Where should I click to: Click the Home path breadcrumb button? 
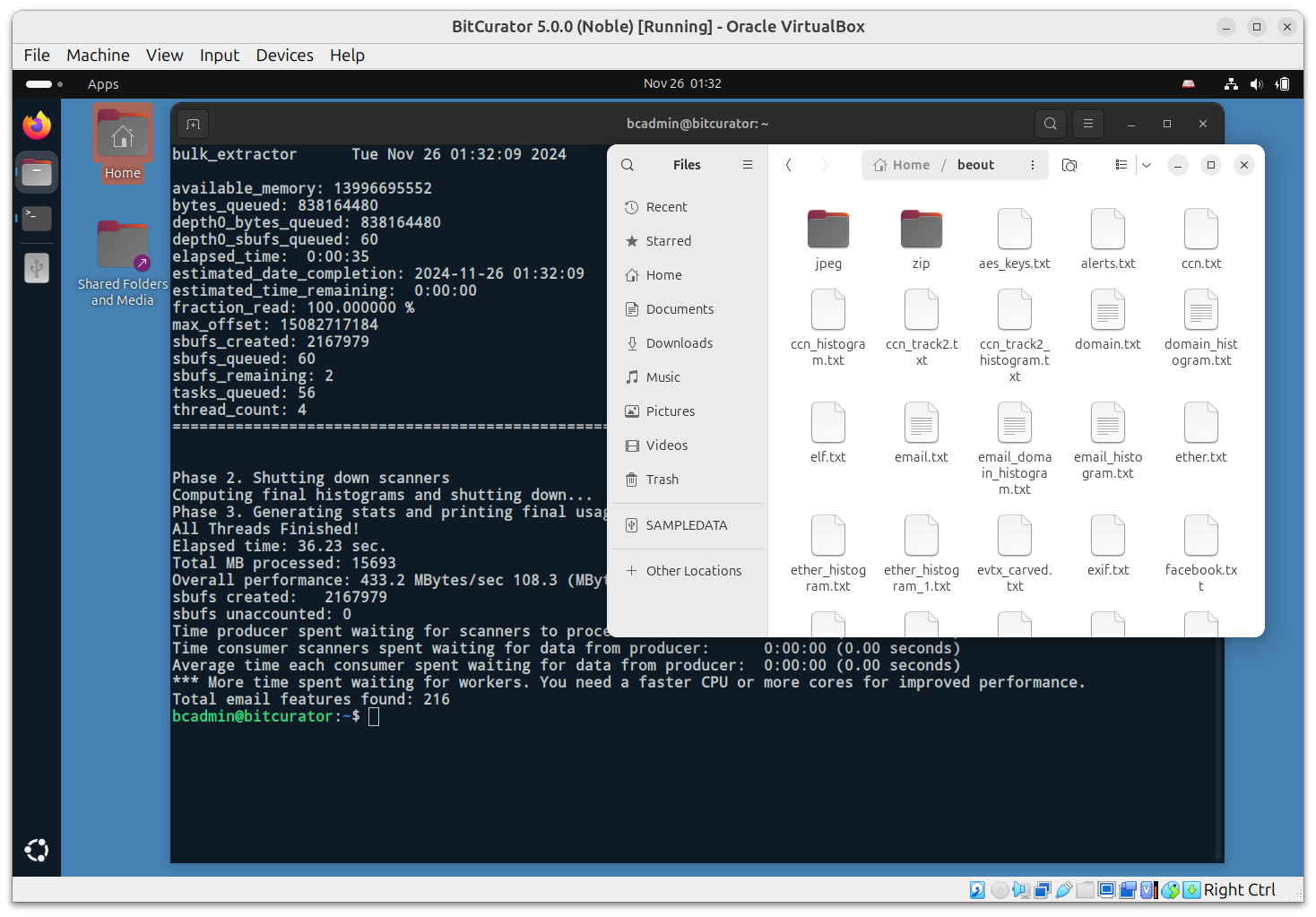pyautogui.click(x=901, y=165)
